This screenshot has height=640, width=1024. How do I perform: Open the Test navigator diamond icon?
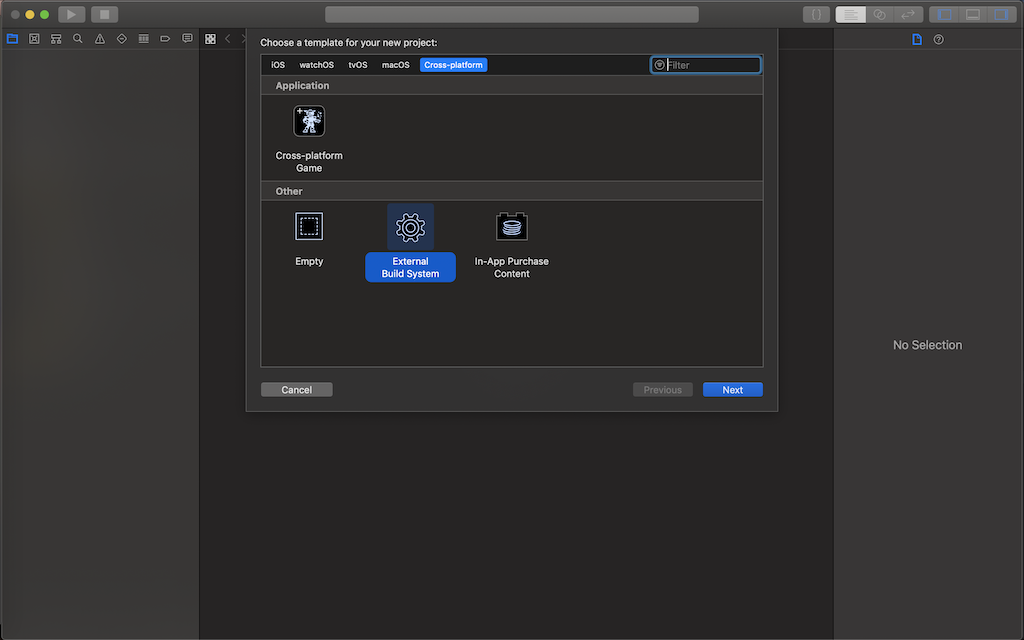(x=121, y=39)
